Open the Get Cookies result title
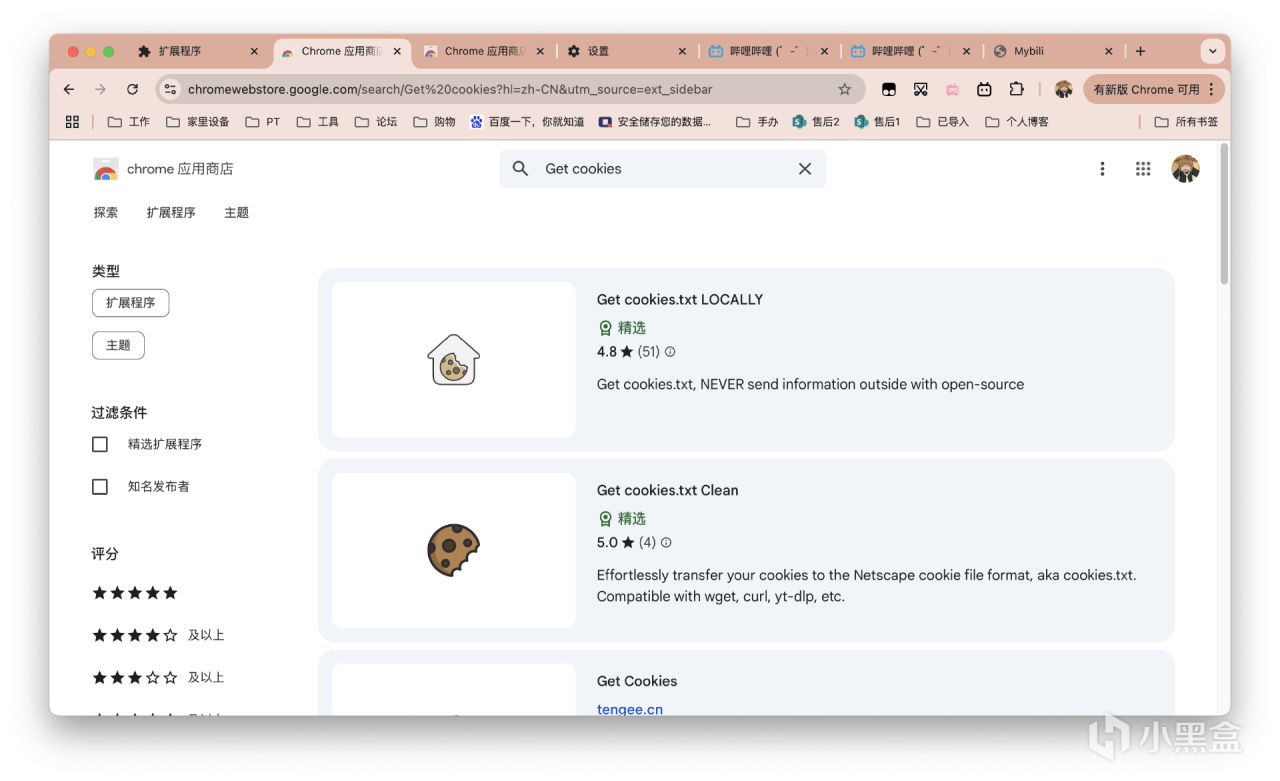The height and width of the screenshot is (781, 1280). (637, 682)
